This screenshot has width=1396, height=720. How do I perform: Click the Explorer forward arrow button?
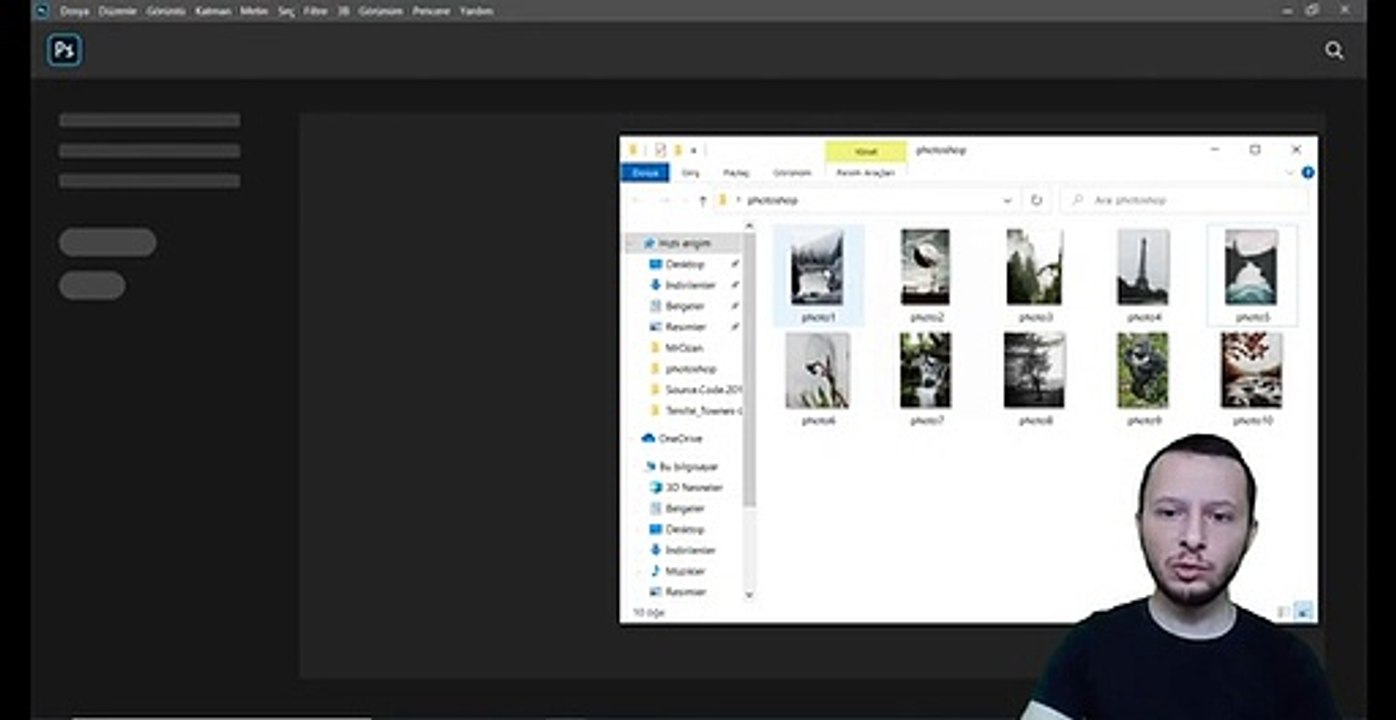point(663,200)
